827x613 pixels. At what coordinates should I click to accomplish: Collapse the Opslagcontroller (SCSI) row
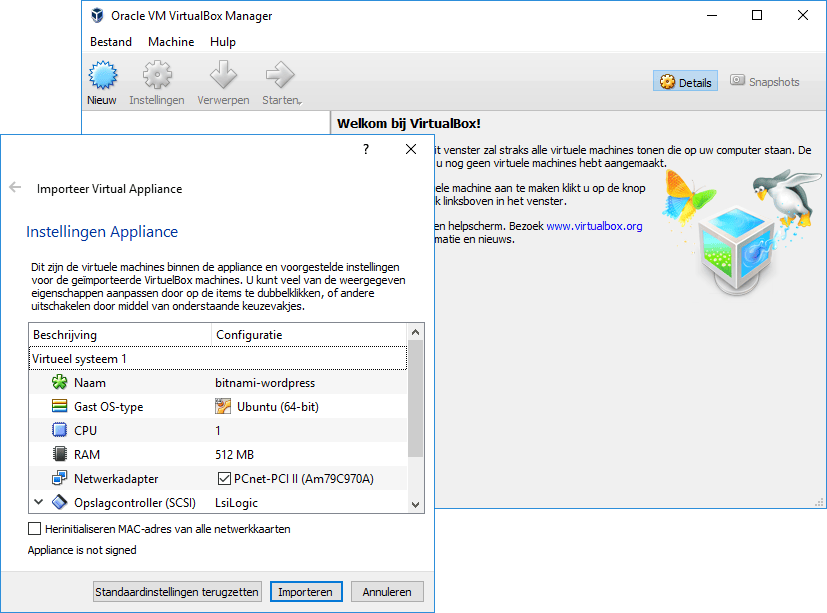(x=39, y=502)
